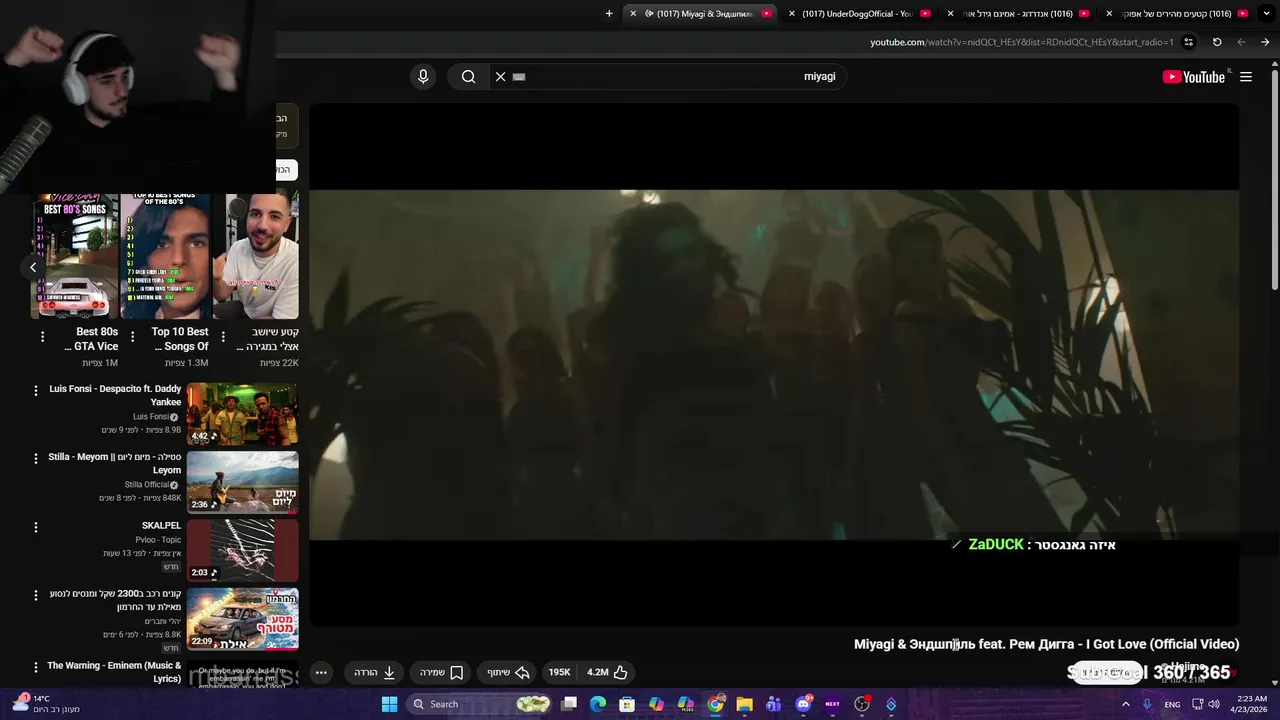The height and width of the screenshot is (720, 1280).
Task: Show previous shorts with the left chevron
Action: [33, 267]
